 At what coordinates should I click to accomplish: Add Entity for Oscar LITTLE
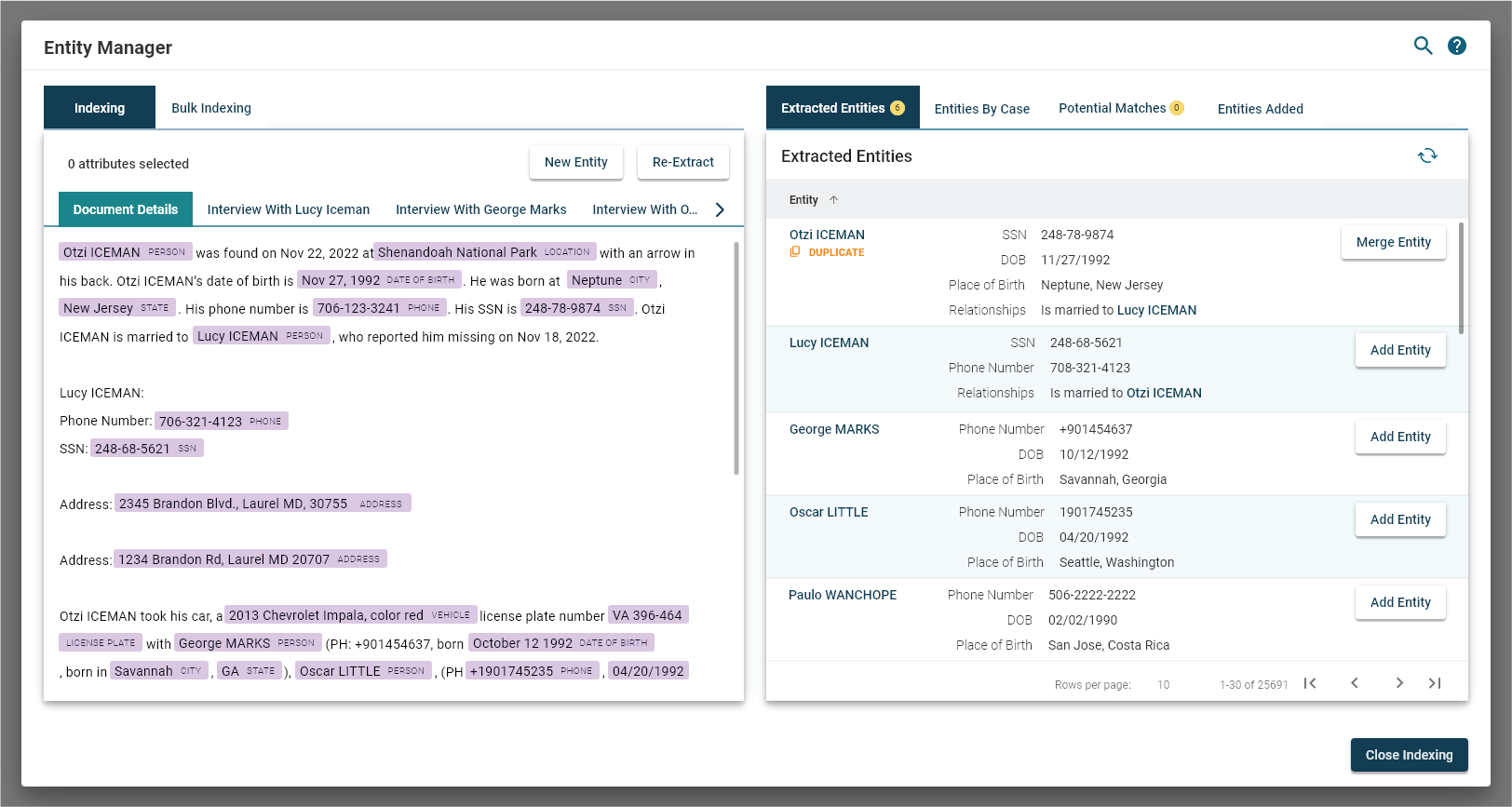pos(1400,519)
